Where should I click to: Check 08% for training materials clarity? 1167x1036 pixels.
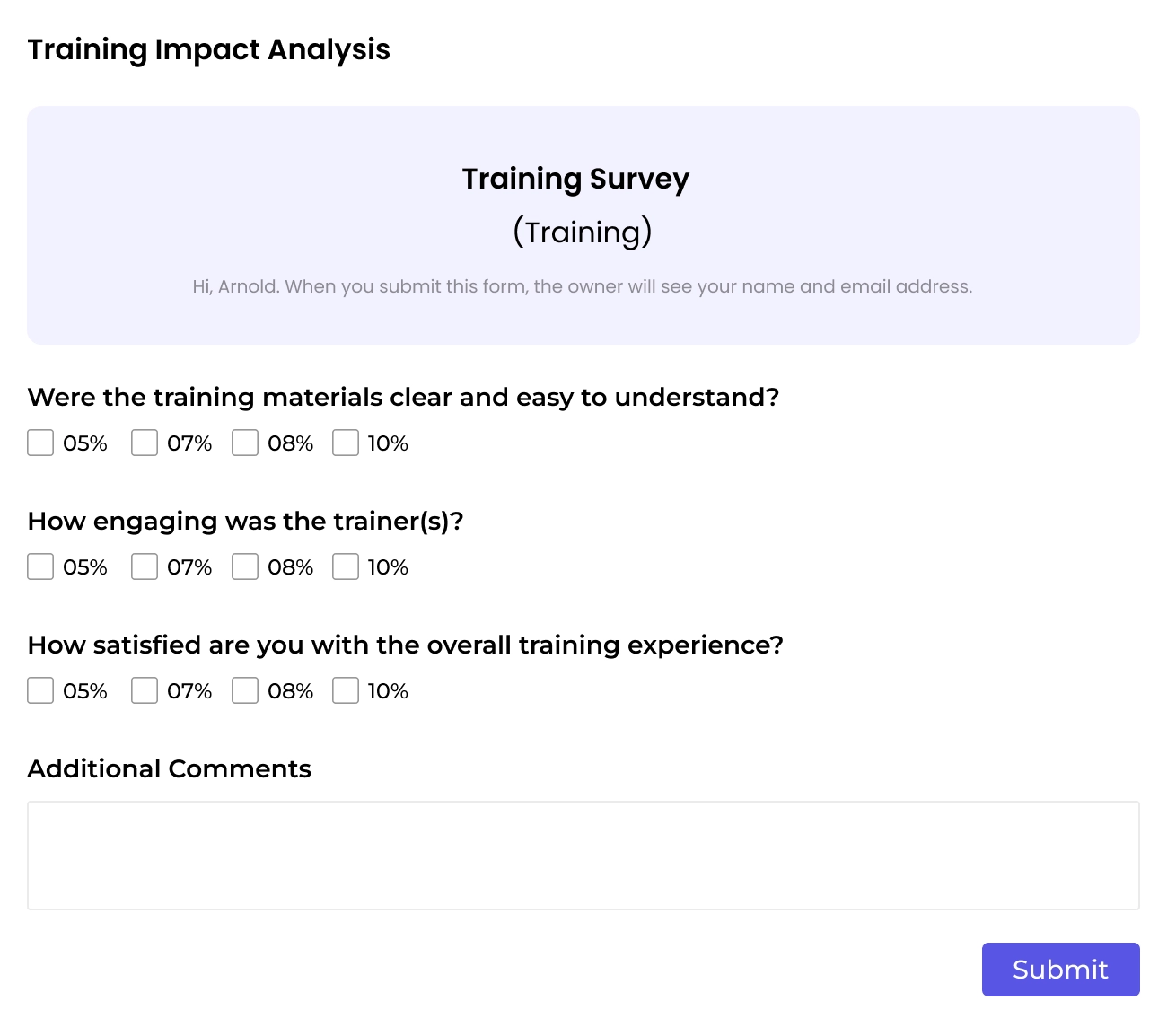(x=245, y=443)
